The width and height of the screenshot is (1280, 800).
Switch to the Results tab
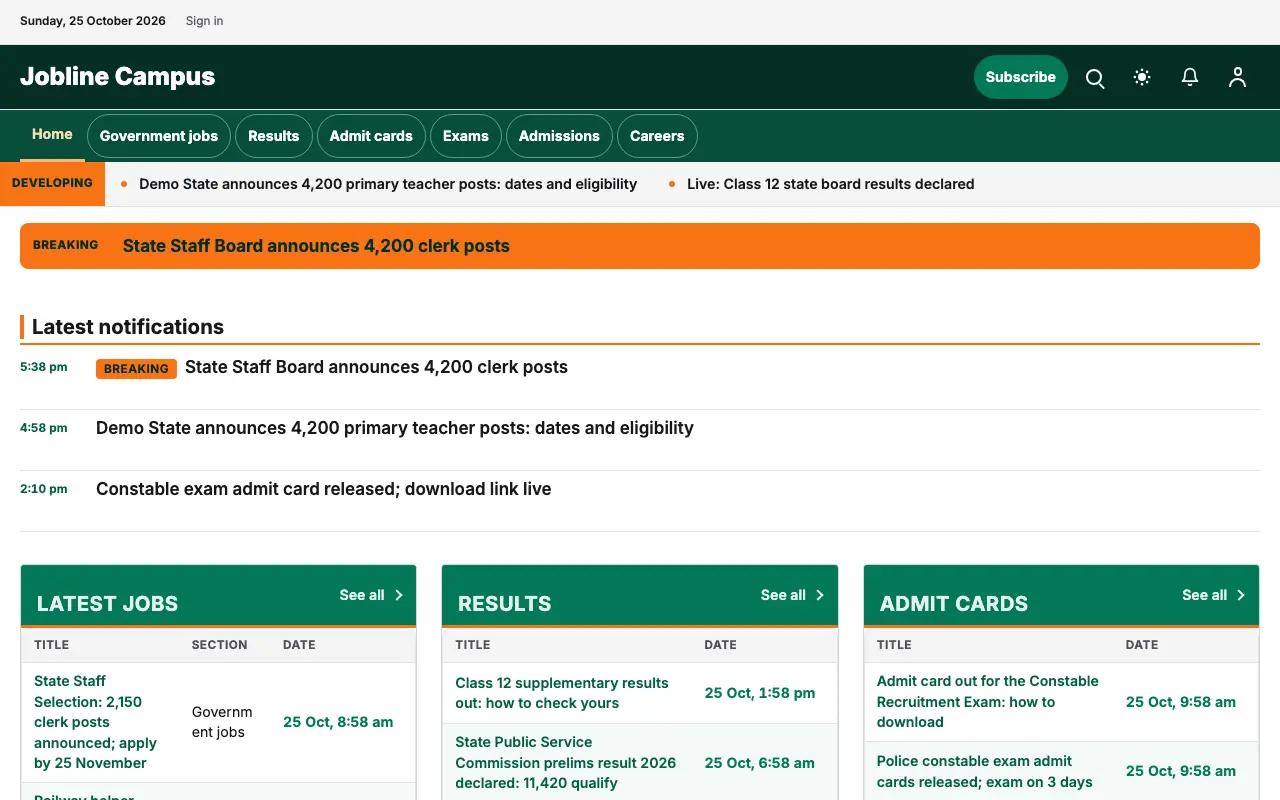(x=273, y=136)
